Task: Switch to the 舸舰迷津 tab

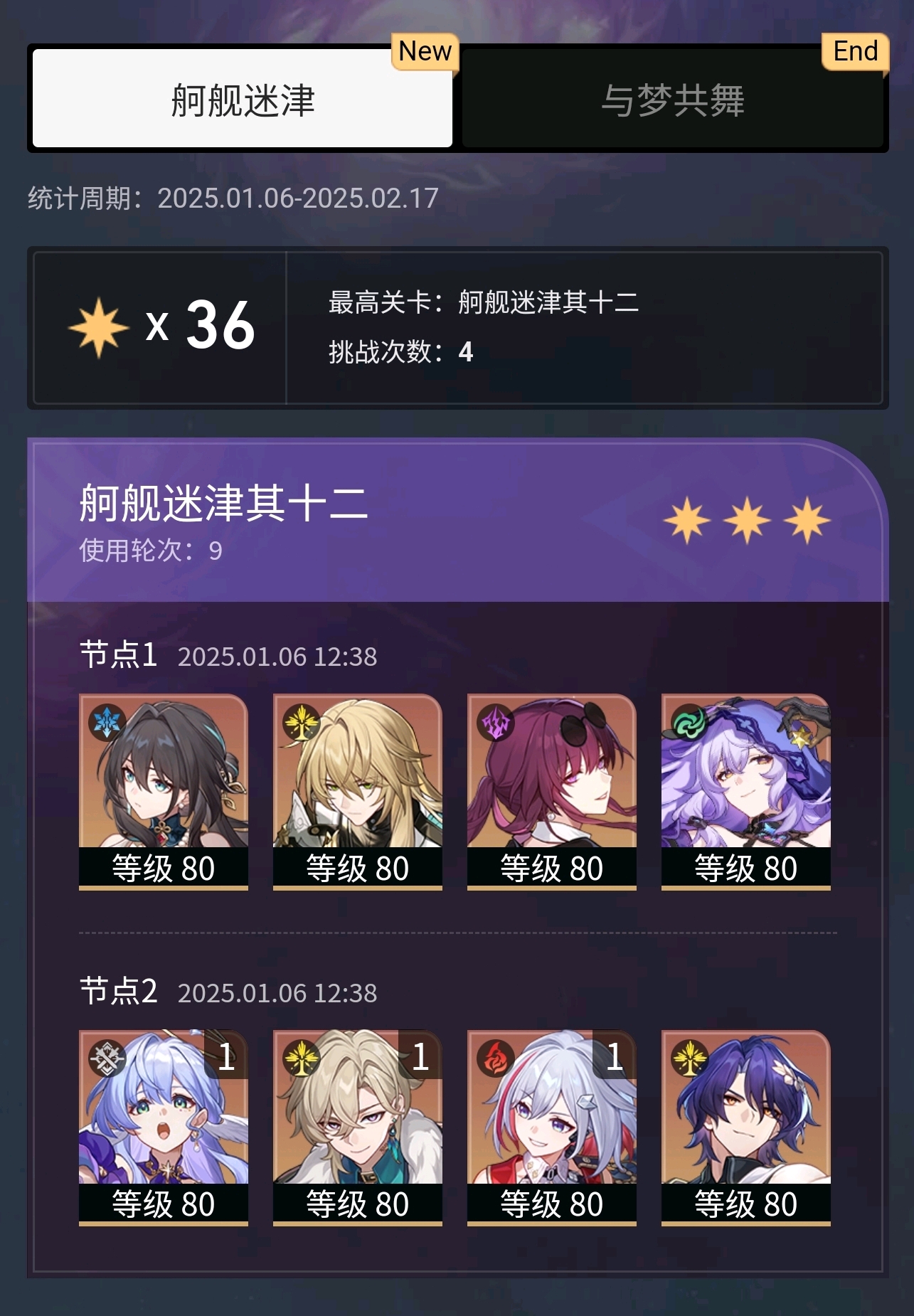Action: click(x=243, y=99)
